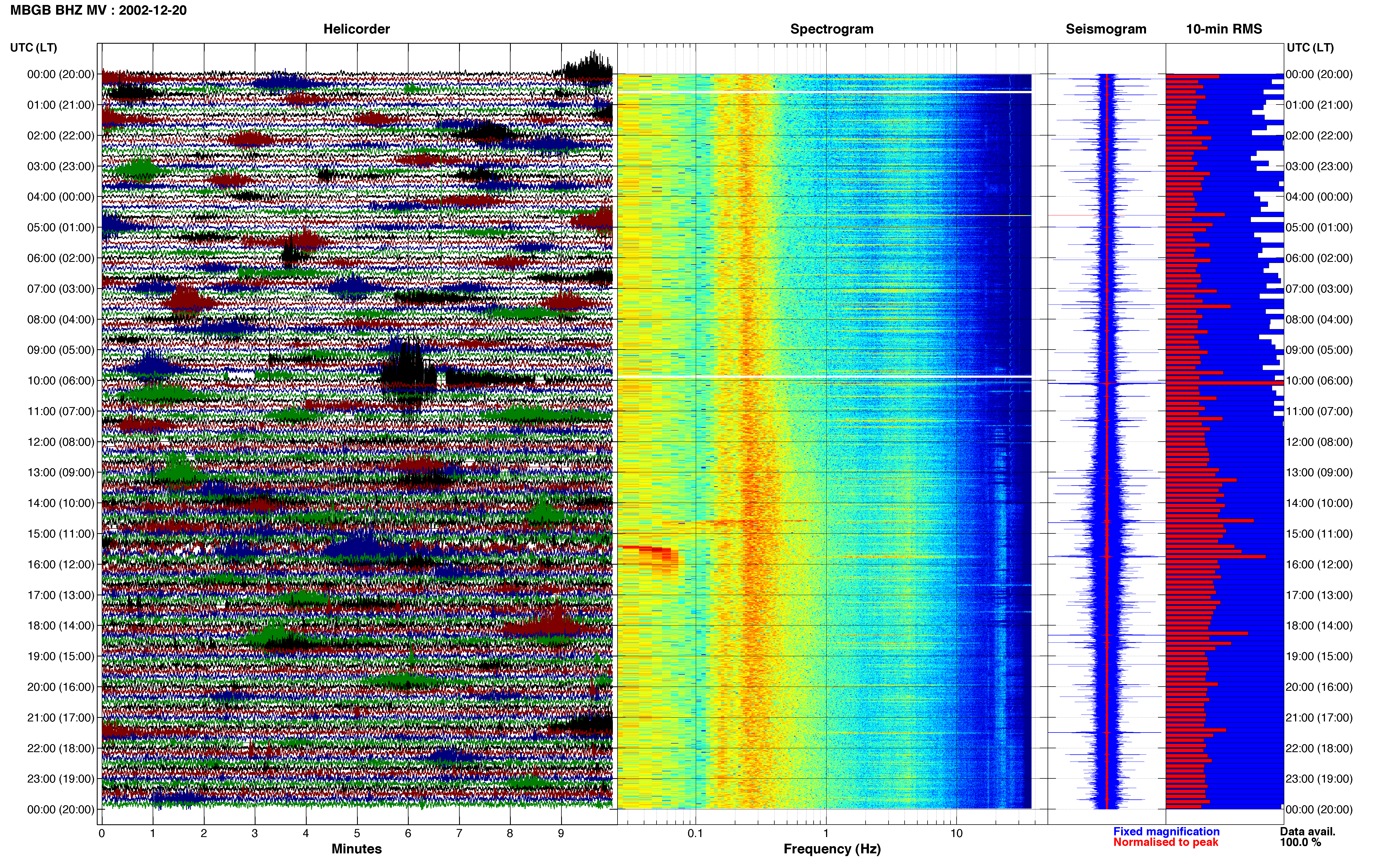The height and width of the screenshot is (868, 1388).
Task: Click the 'Normalised to peak' legend text
Action: (x=1165, y=842)
